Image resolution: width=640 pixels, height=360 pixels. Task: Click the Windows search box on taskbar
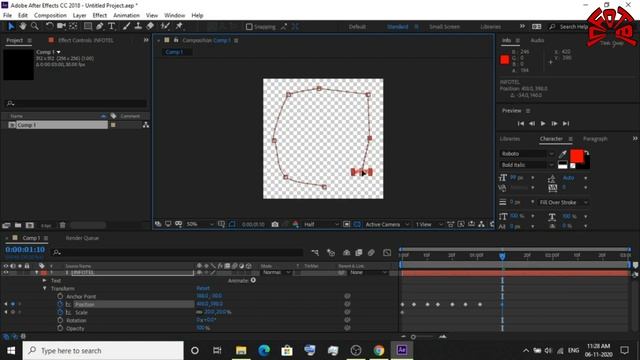pyautogui.click(x=103, y=350)
